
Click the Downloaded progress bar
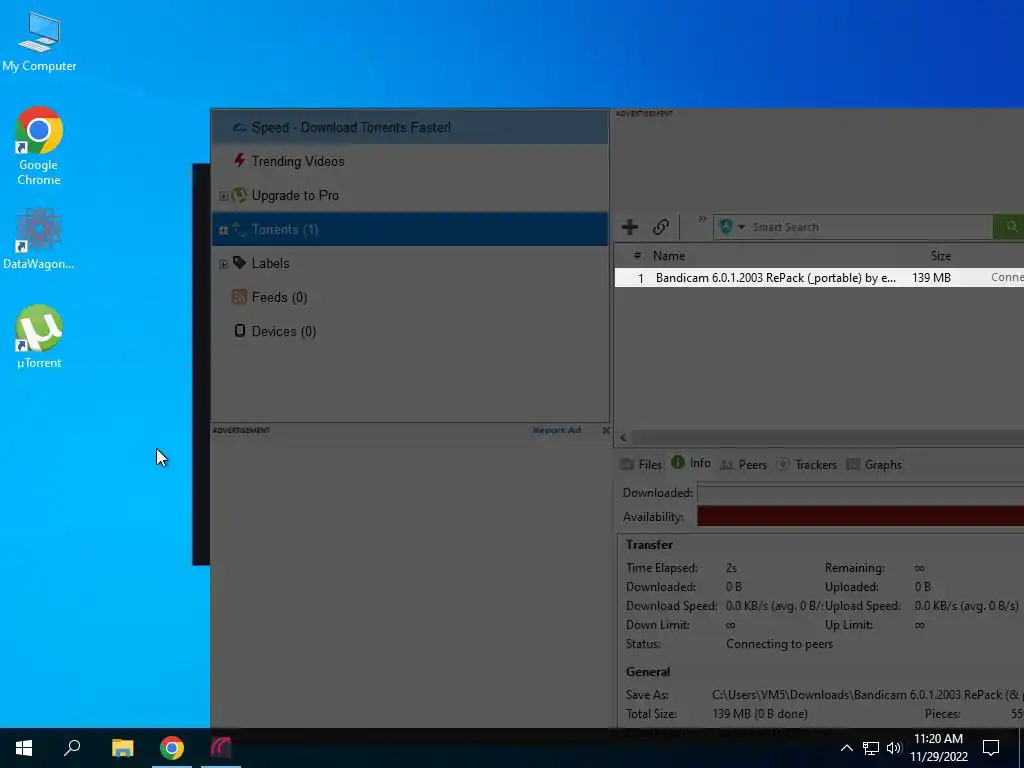click(860, 493)
